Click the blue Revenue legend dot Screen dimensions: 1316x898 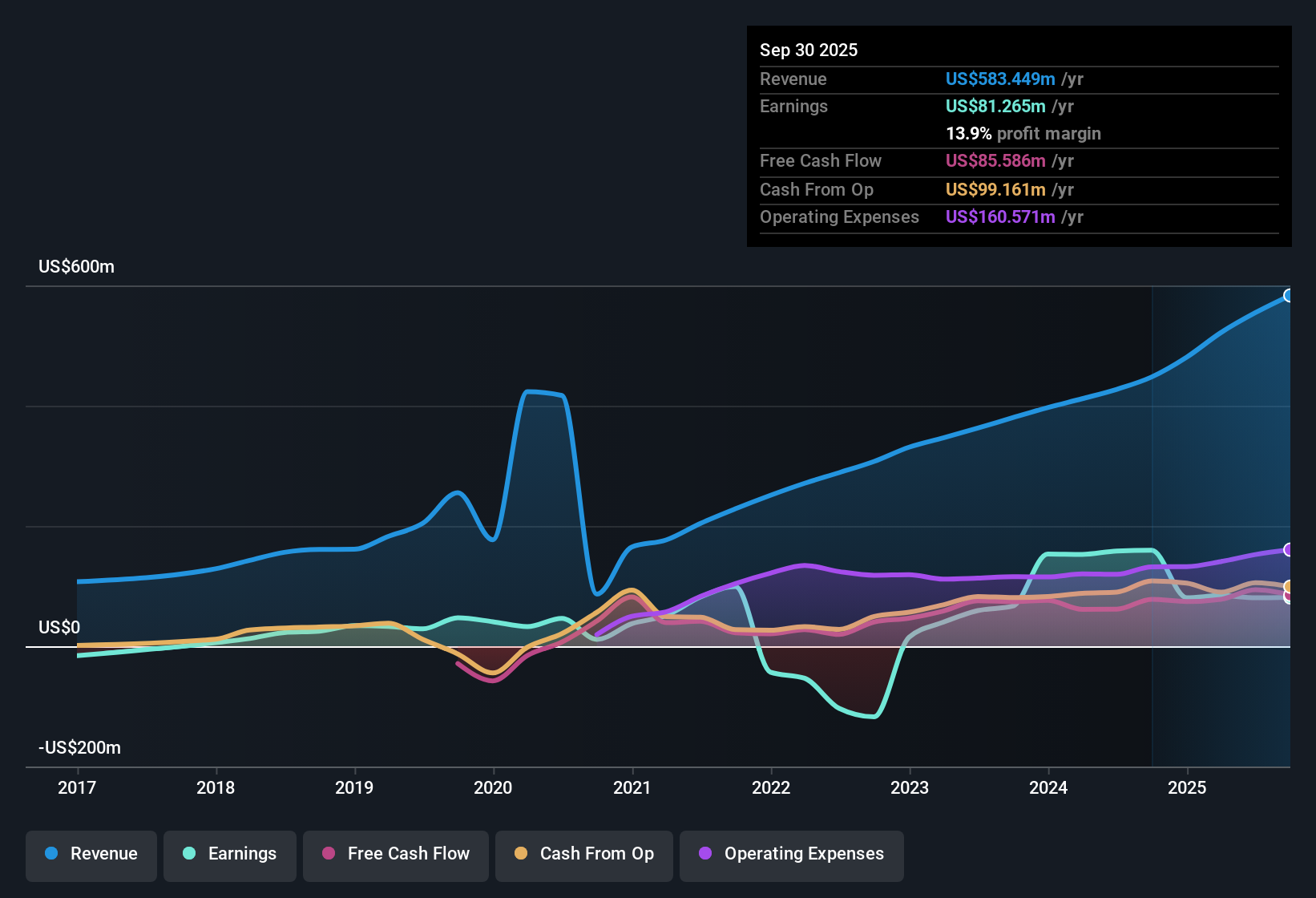coord(50,854)
